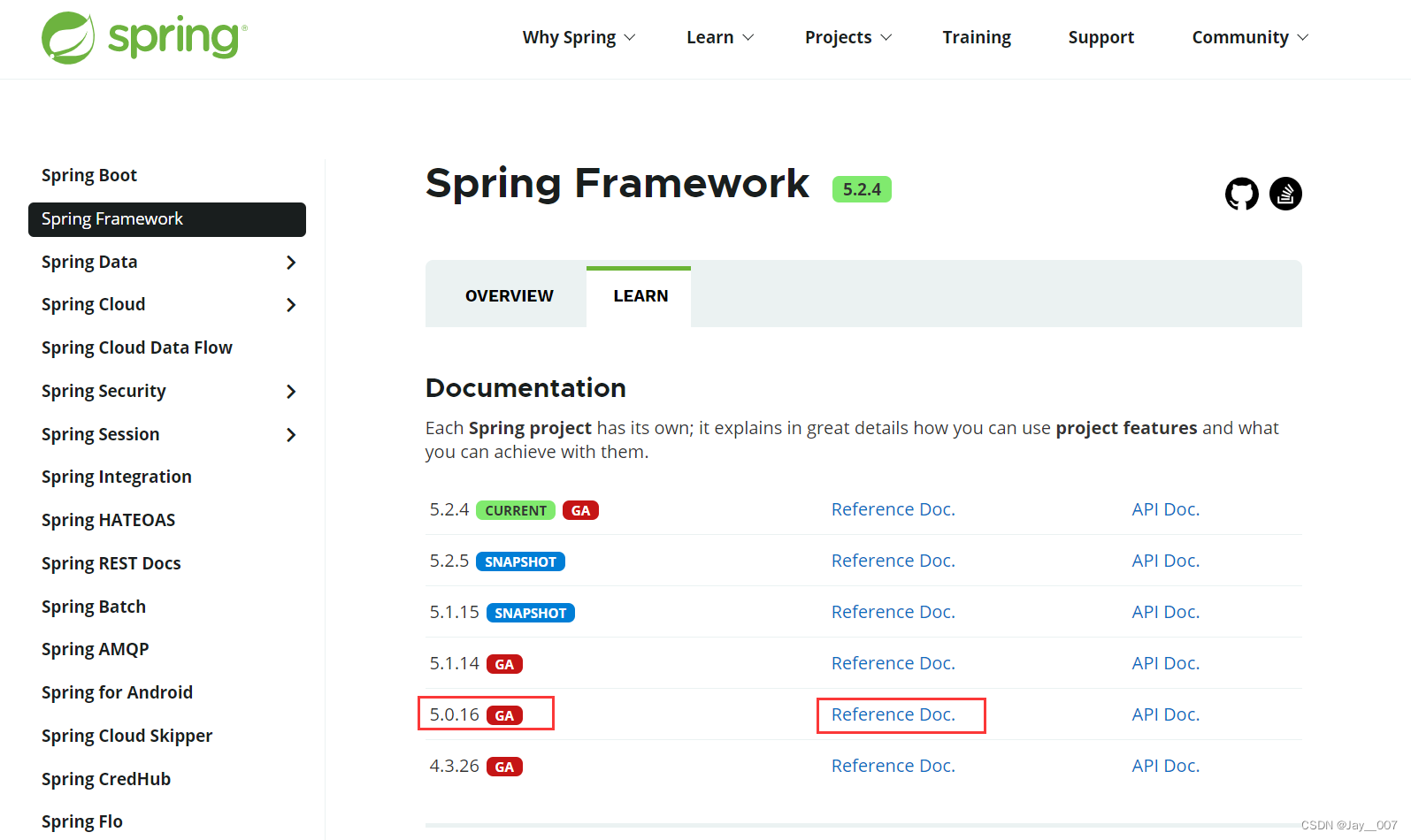Open the Stack Overflow icon

(x=1285, y=194)
